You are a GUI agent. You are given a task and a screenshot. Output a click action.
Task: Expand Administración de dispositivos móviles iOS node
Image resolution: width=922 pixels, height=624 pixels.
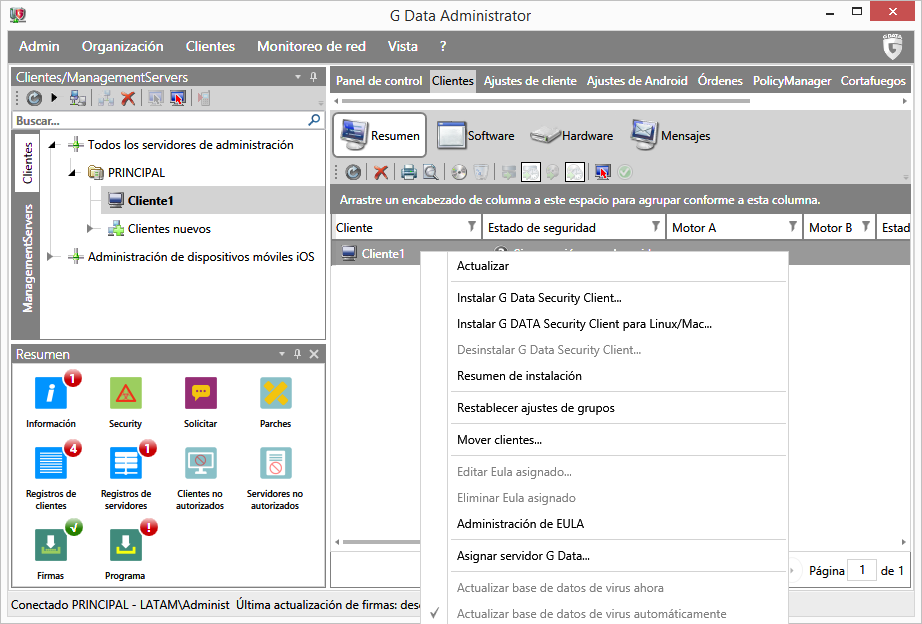[x=52, y=257]
